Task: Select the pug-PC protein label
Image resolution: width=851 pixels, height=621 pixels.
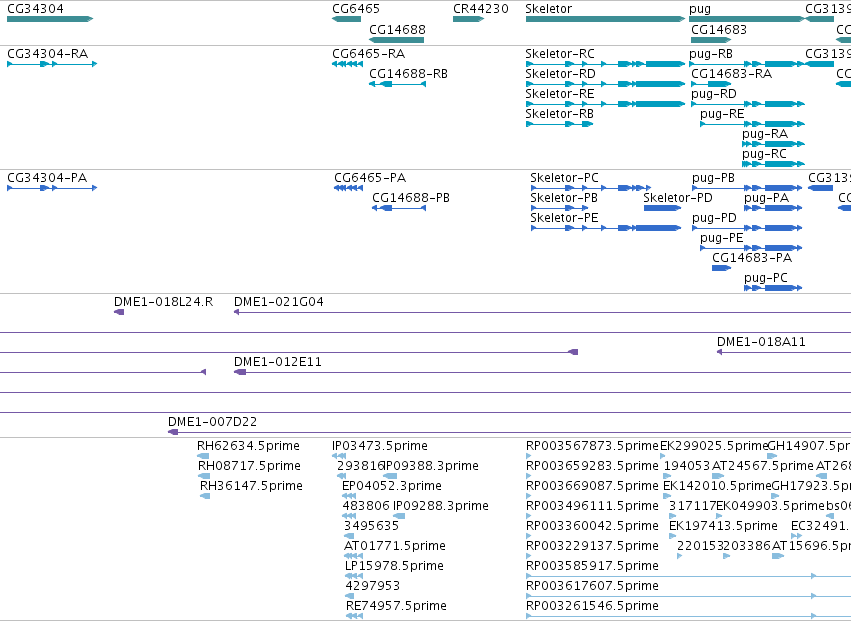Action: (765, 278)
